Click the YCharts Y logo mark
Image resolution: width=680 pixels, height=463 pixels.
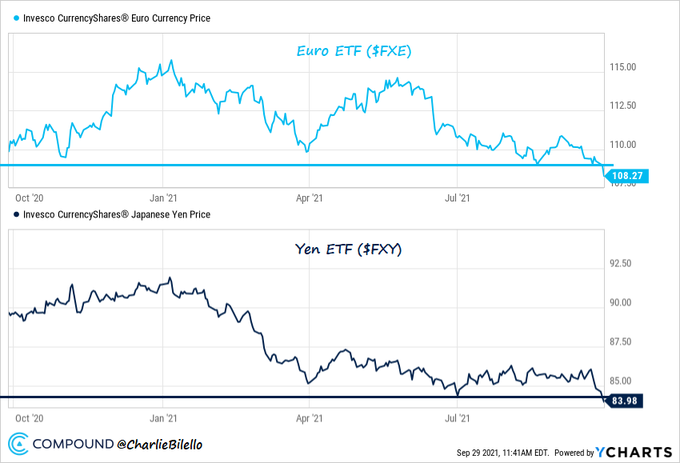click(x=602, y=451)
